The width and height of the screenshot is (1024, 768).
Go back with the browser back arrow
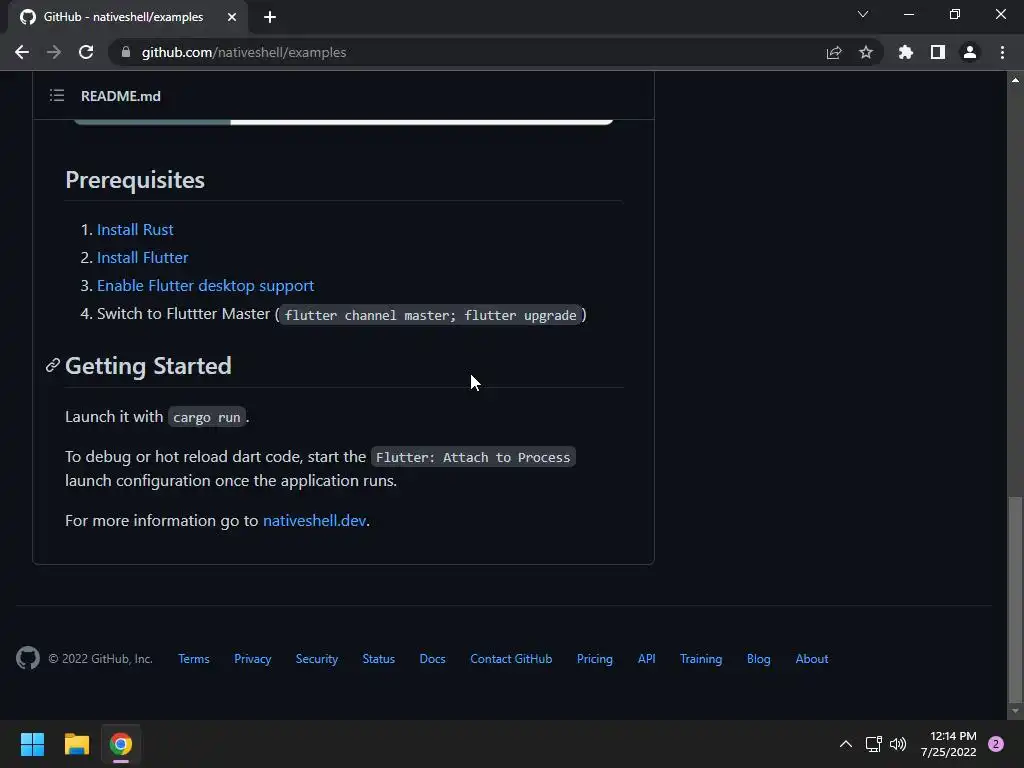(22, 52)
